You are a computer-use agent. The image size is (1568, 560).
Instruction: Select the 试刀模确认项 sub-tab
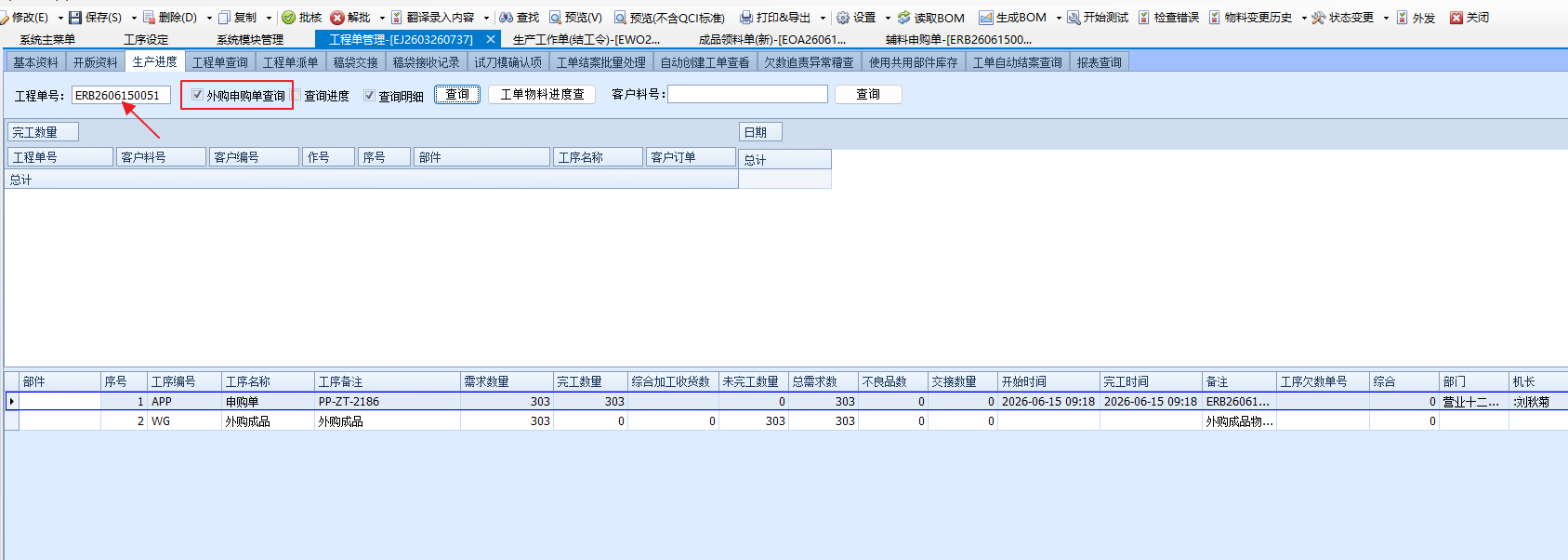click(507, 62)
